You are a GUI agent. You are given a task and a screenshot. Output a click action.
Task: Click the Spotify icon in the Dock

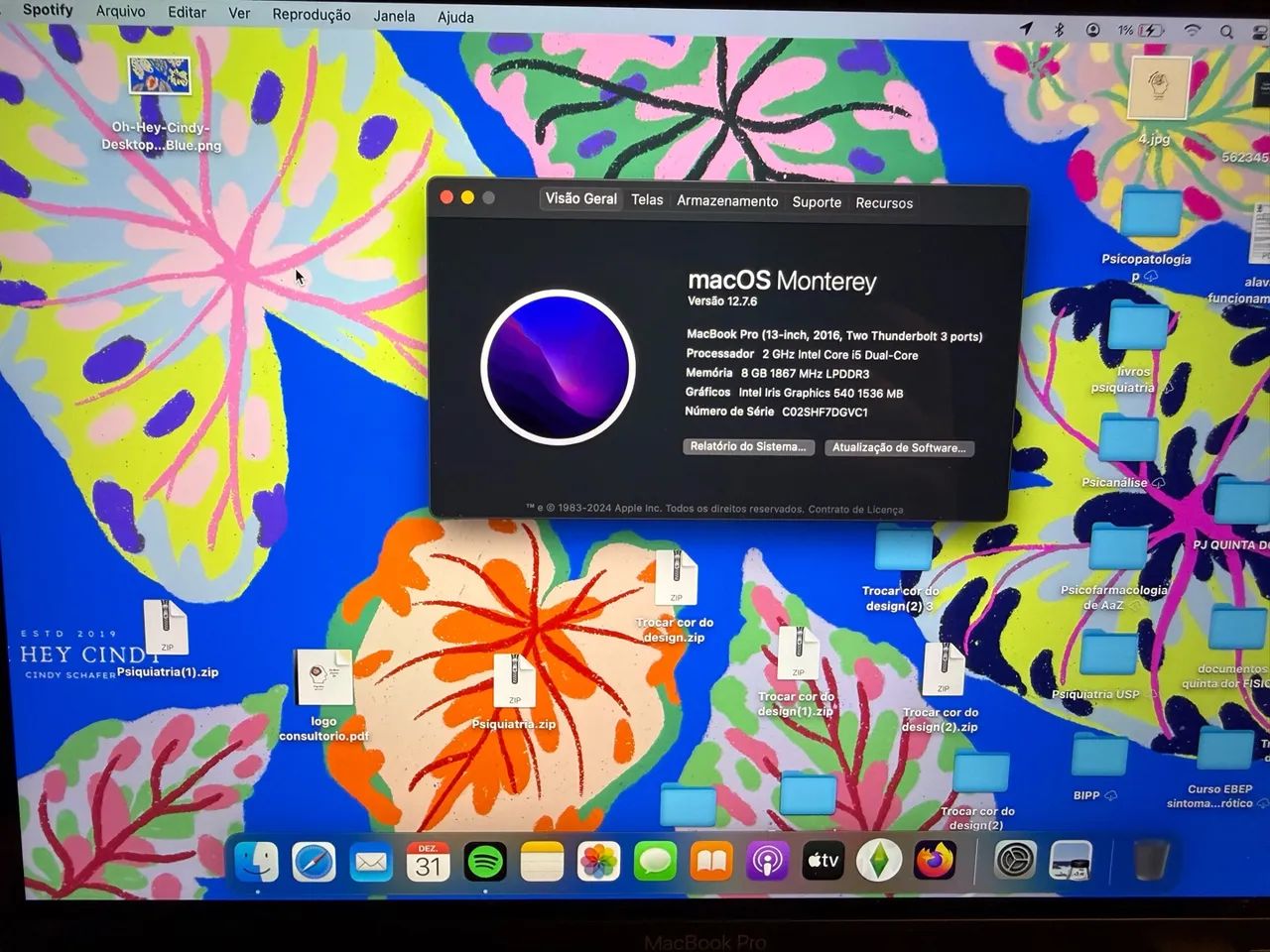(485, 862)
